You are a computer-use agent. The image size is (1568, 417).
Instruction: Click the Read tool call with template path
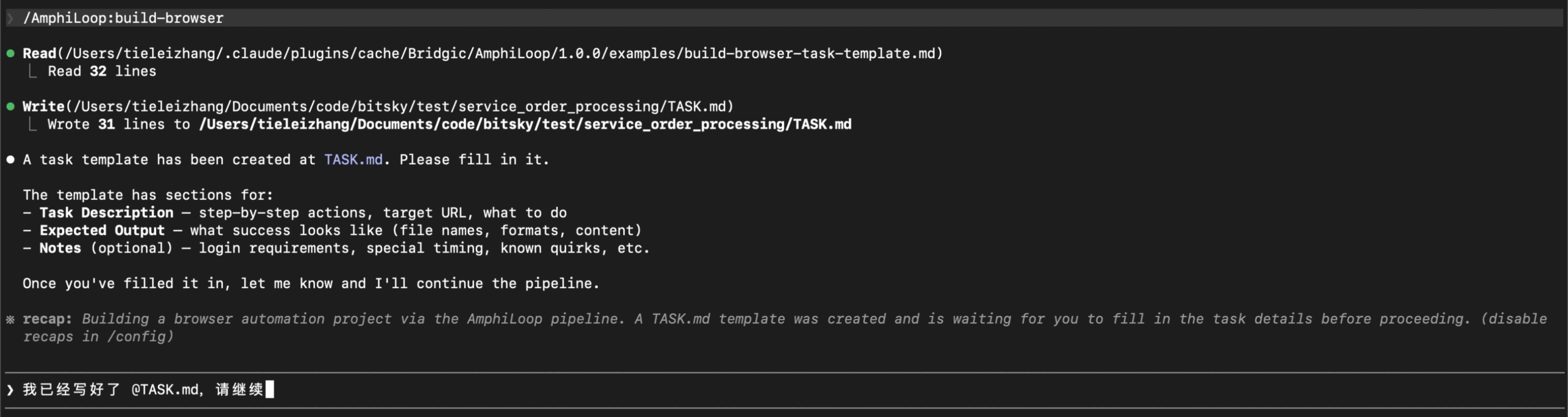tap(482, 54)
